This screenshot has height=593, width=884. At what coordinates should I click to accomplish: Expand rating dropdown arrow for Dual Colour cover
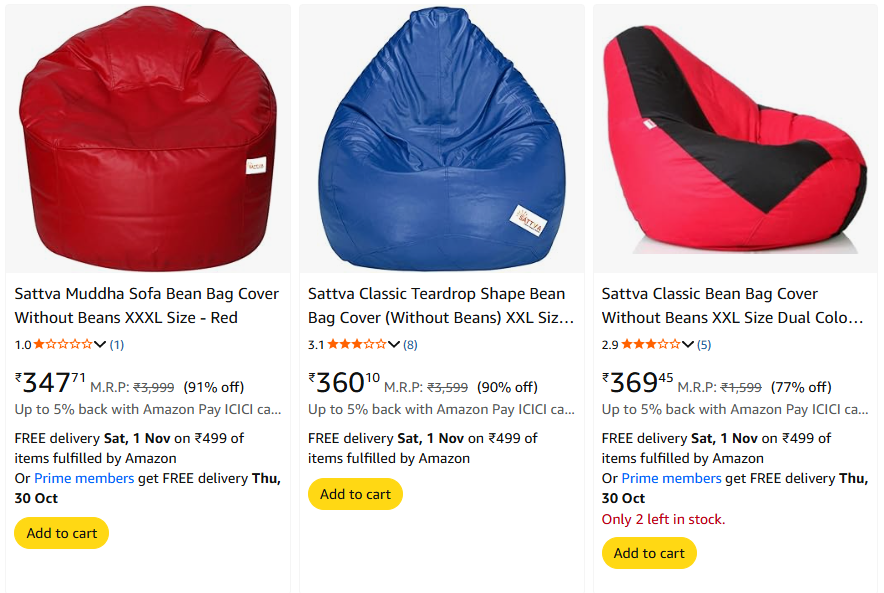688,344
